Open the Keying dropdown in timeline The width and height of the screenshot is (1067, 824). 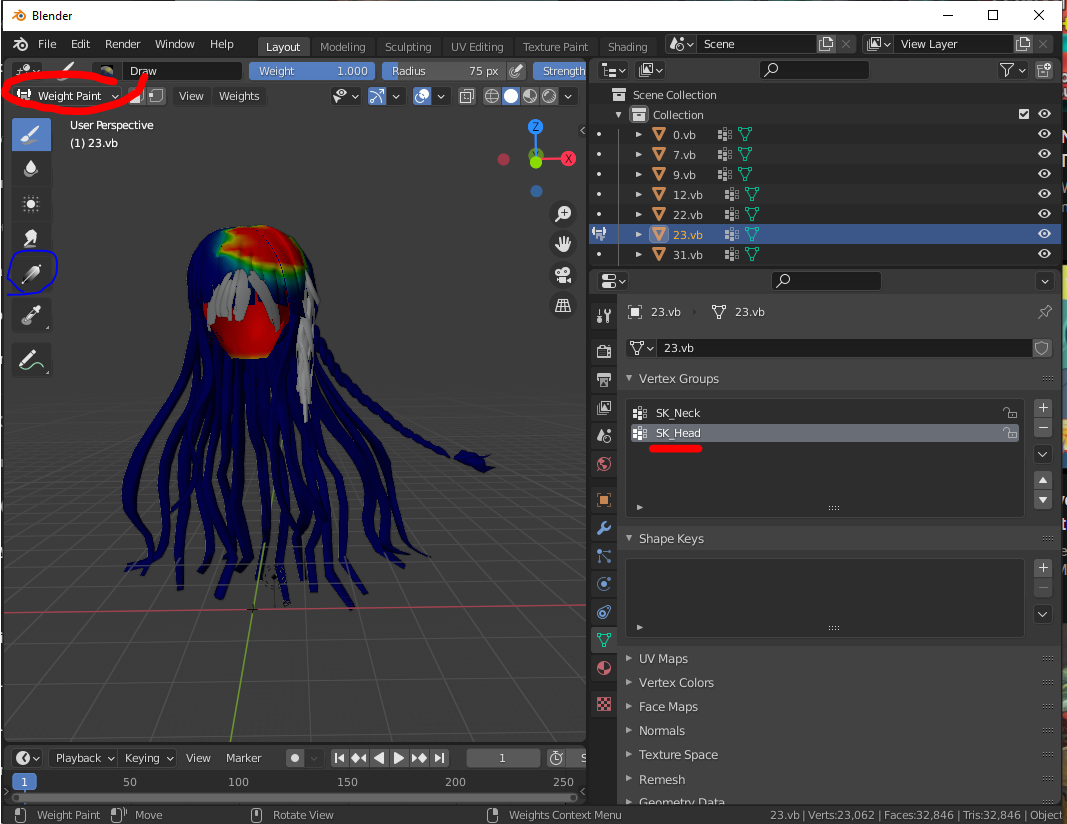149,758
